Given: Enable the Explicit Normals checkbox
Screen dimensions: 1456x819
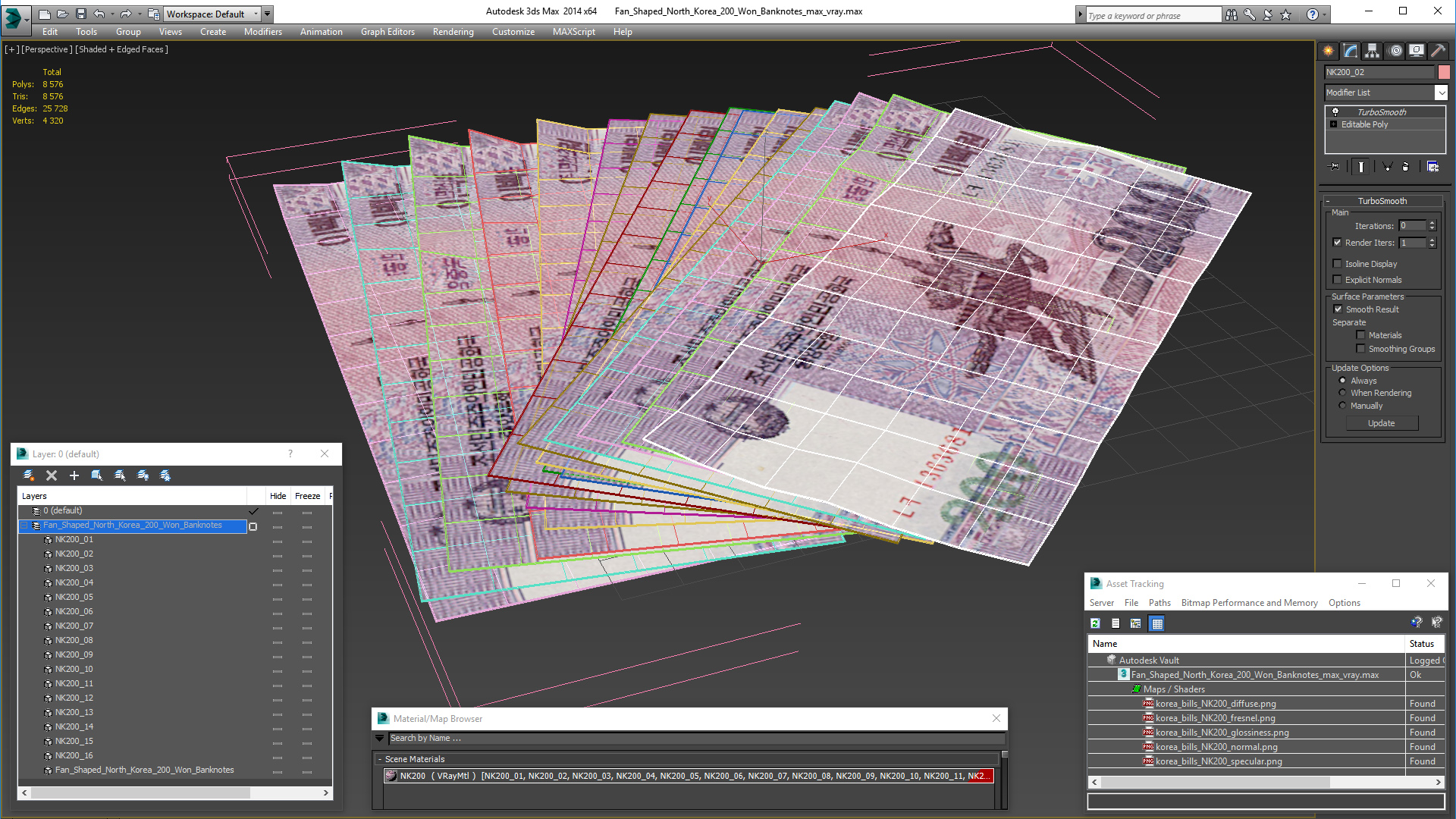Looking at the screenshot, I should pos(1337,280).
